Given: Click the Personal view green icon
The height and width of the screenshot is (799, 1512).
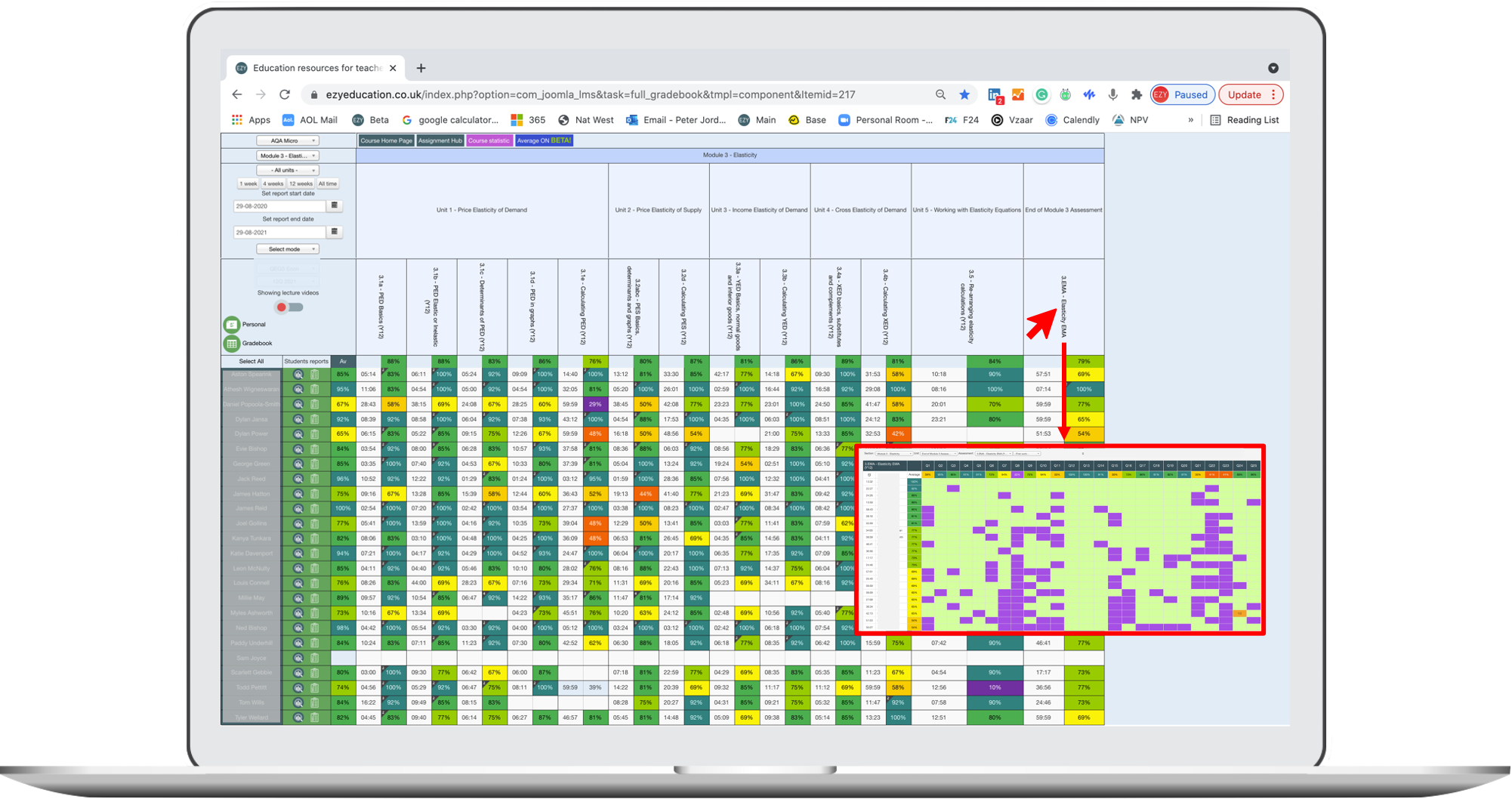Looking at the screenshot, I should pyautogui.click(x=232, y=325).
